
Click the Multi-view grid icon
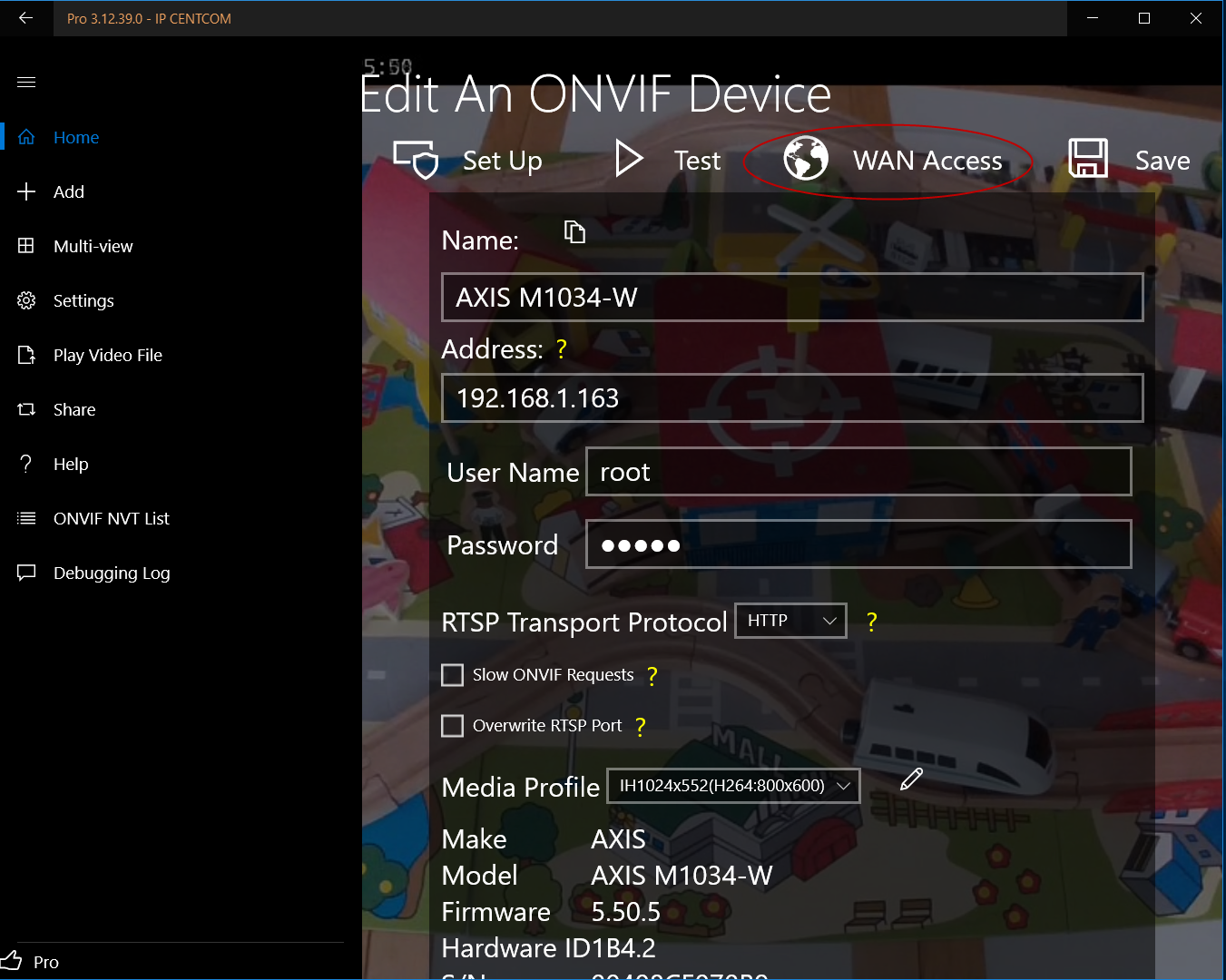[26, 246]
